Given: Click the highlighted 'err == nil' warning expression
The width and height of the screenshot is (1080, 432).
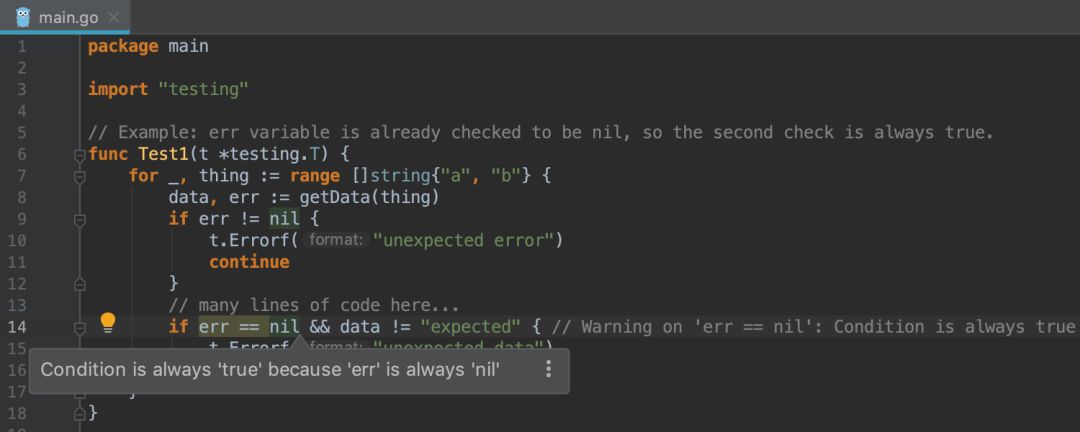Looking at the screenshot, I should click(248, 327).
